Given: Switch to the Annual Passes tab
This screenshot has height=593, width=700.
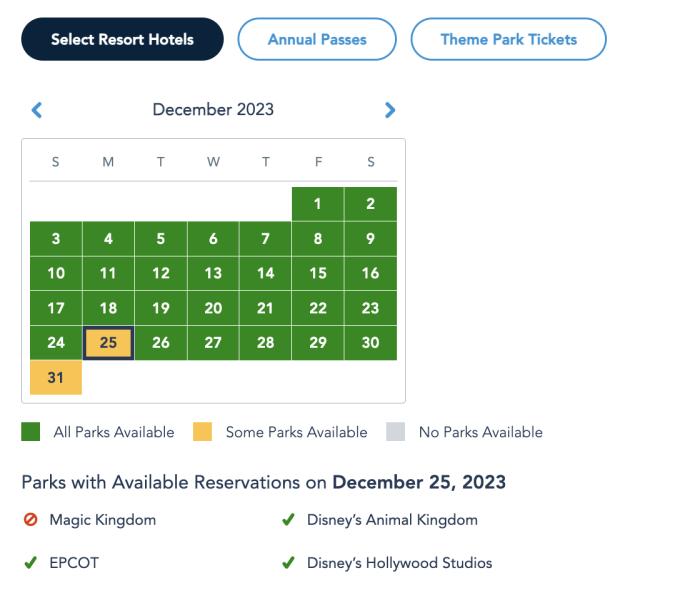Looking at the screenshot, I should pyautogui.click(x=317, y=39).
